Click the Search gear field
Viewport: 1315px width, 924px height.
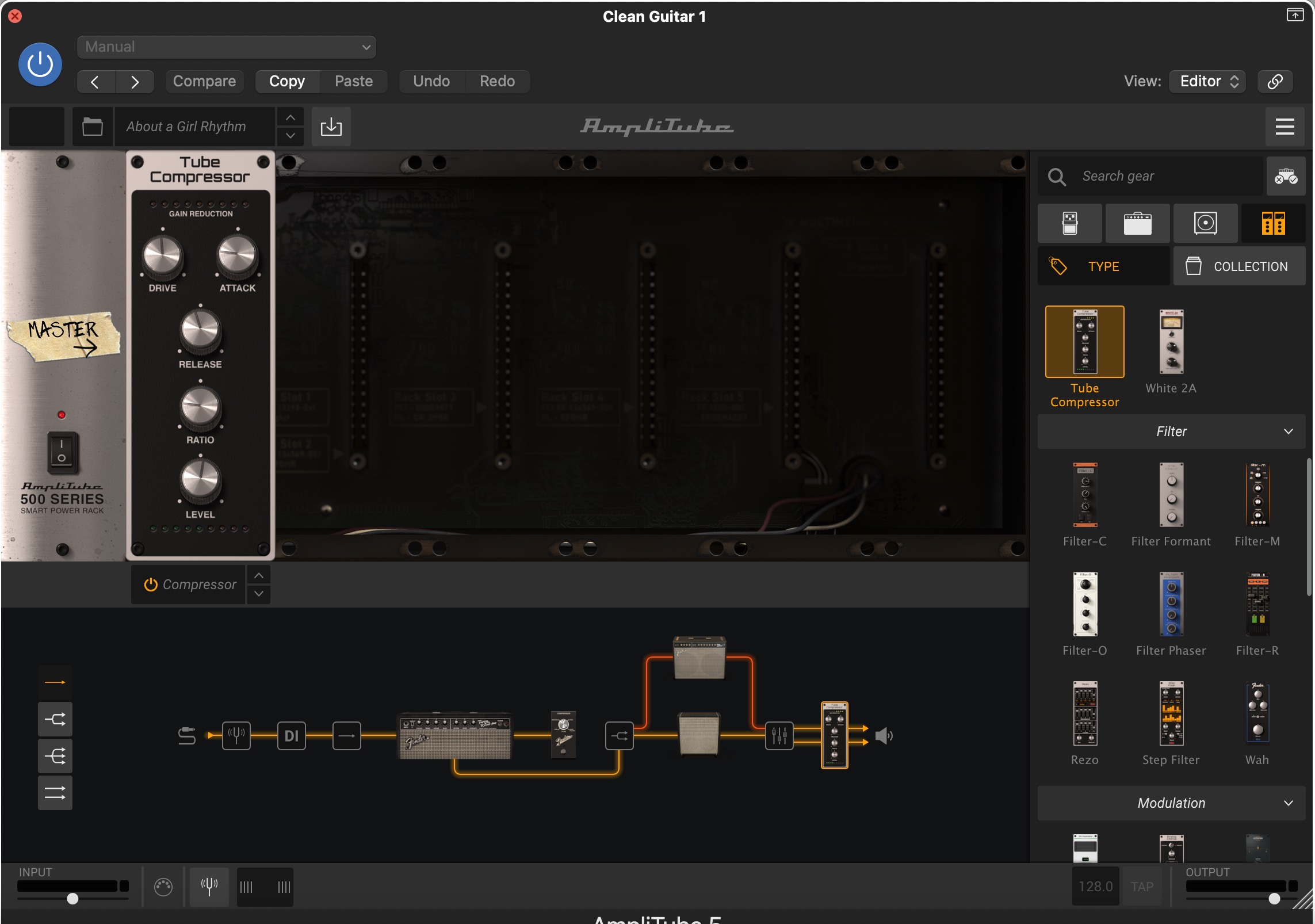coord(1150,176)
